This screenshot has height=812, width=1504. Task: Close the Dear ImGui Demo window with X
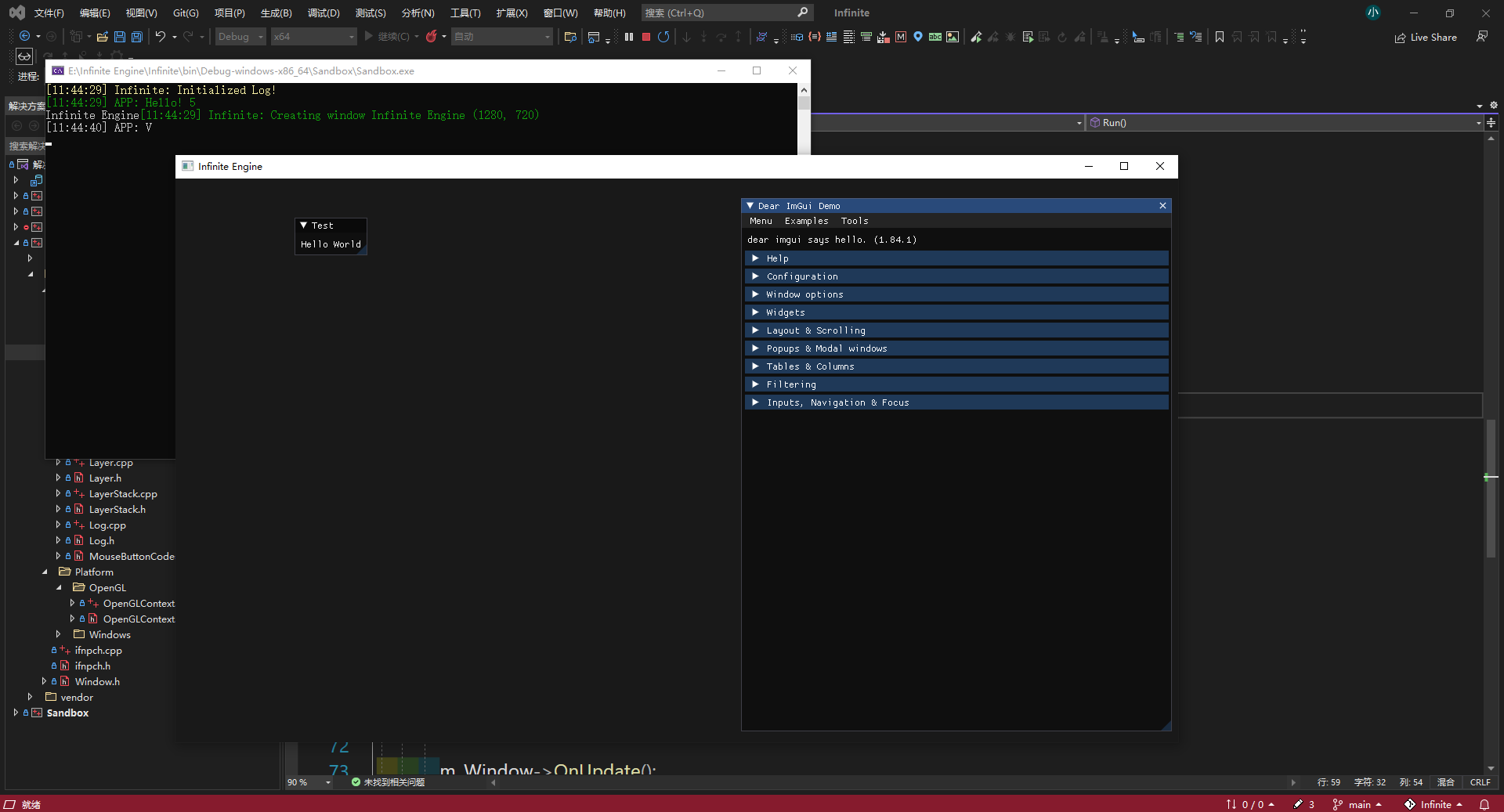tap(1162, 206)
